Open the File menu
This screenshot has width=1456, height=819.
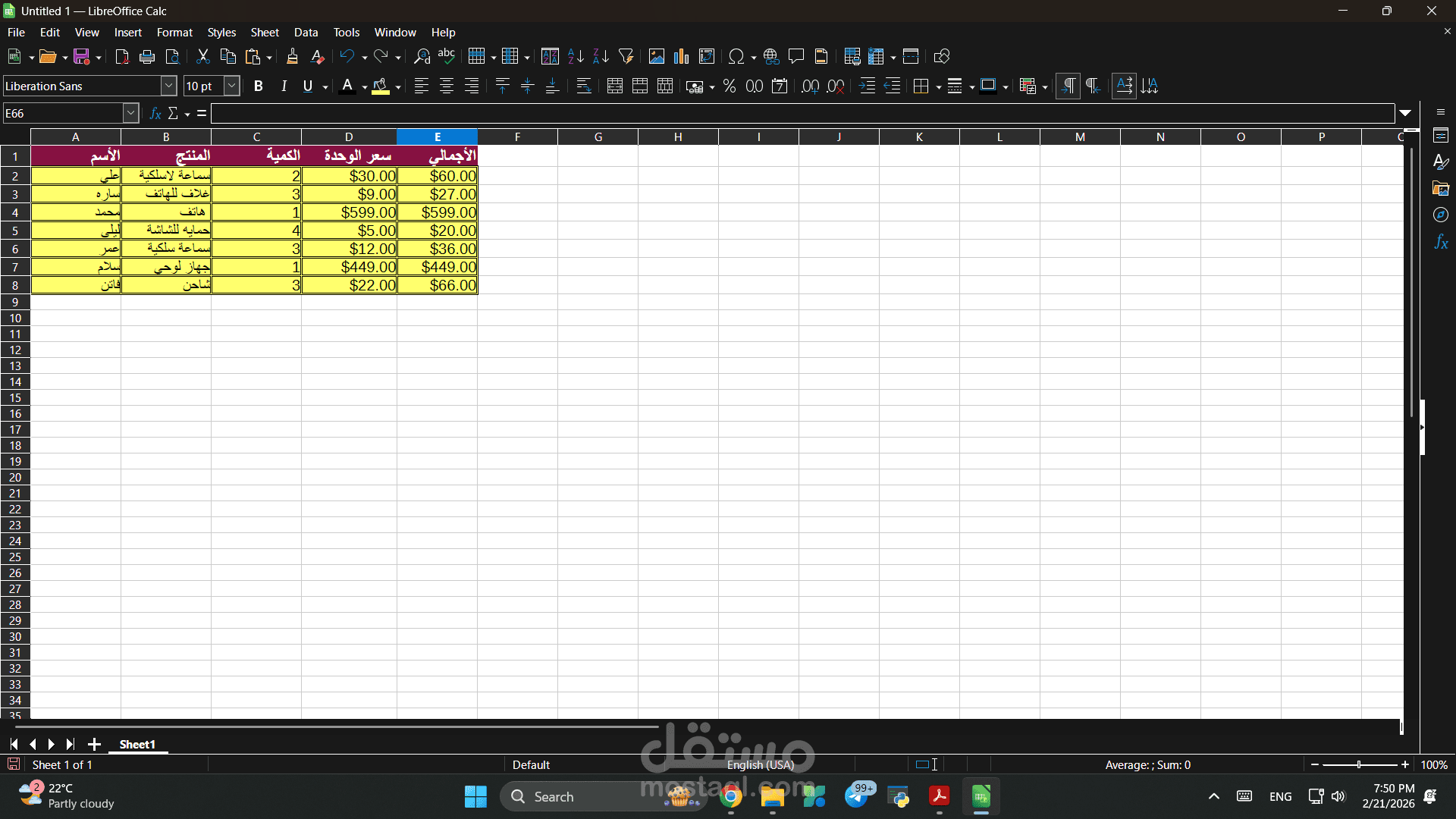pyautogui.click(x=16, y=32)
